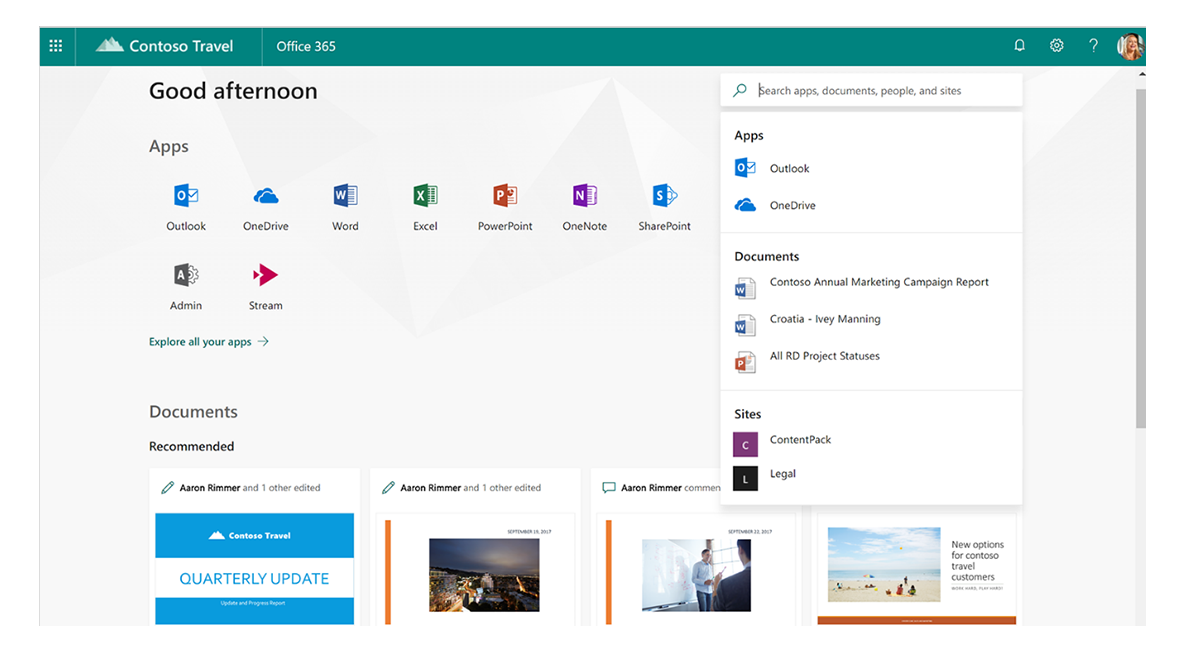Select Outlook icon in search results
1186x650 pixels.
745,167
